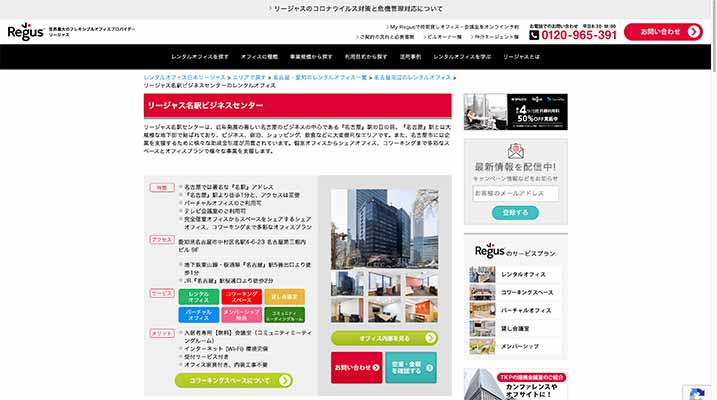
Task: Open 事業規模から探す nav menu item
Action: click(311, 57)
